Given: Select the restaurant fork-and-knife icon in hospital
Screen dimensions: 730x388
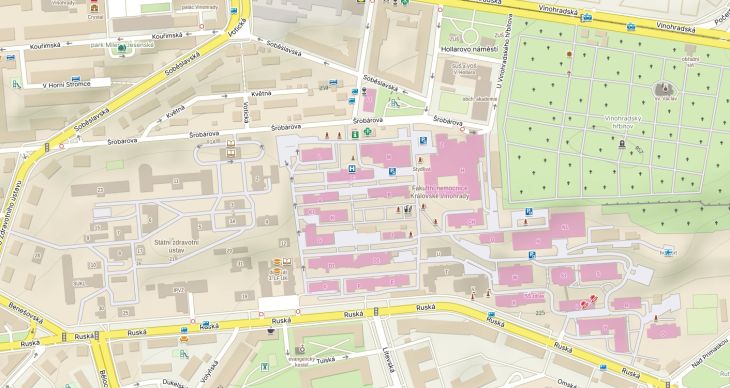Looking at the screenshot, I should tap(408, 210).
